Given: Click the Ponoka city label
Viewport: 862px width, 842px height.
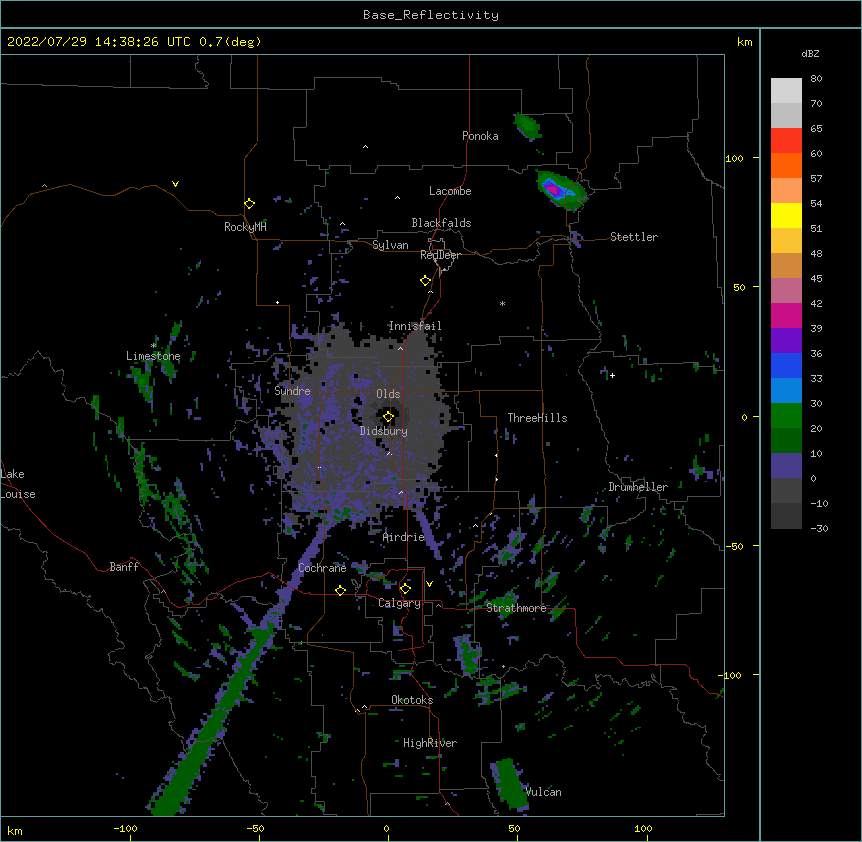Looking at the screenshot, I should (480, 136).
